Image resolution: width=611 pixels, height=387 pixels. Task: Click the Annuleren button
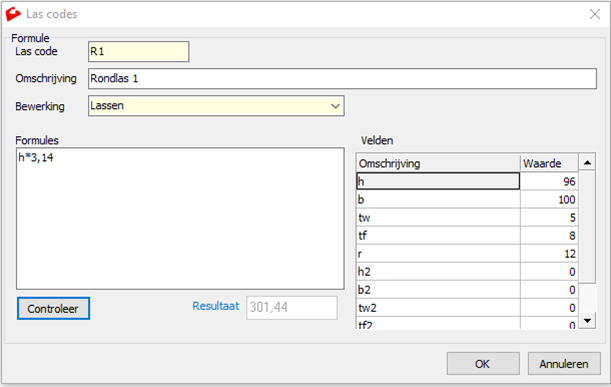tap(564, 364)
